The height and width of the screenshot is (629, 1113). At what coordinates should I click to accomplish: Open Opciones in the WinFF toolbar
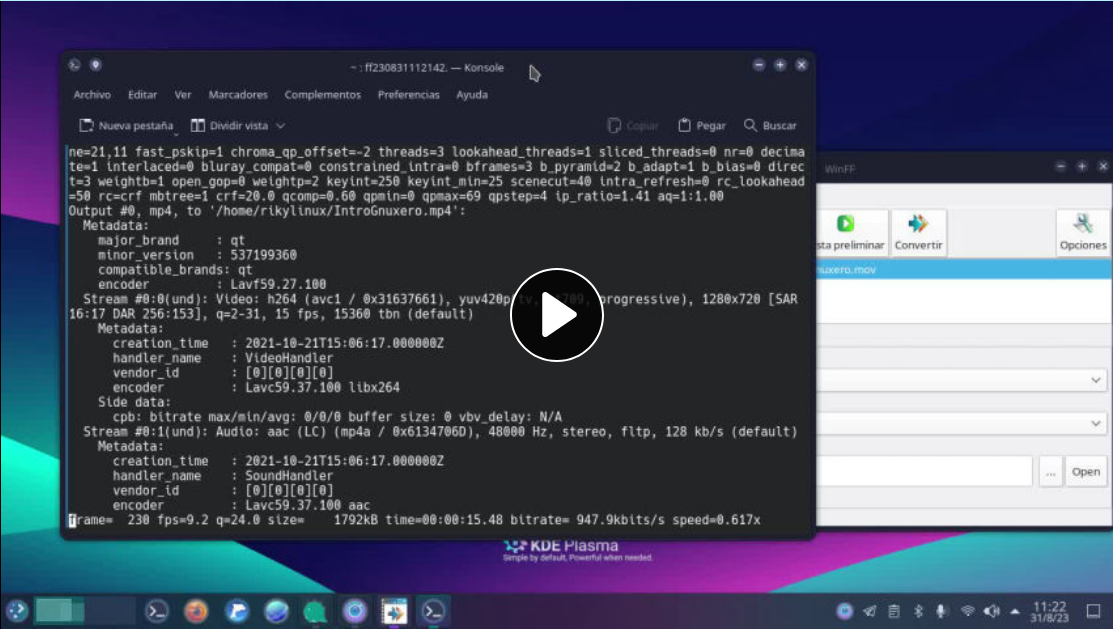tap(1082, 232)
